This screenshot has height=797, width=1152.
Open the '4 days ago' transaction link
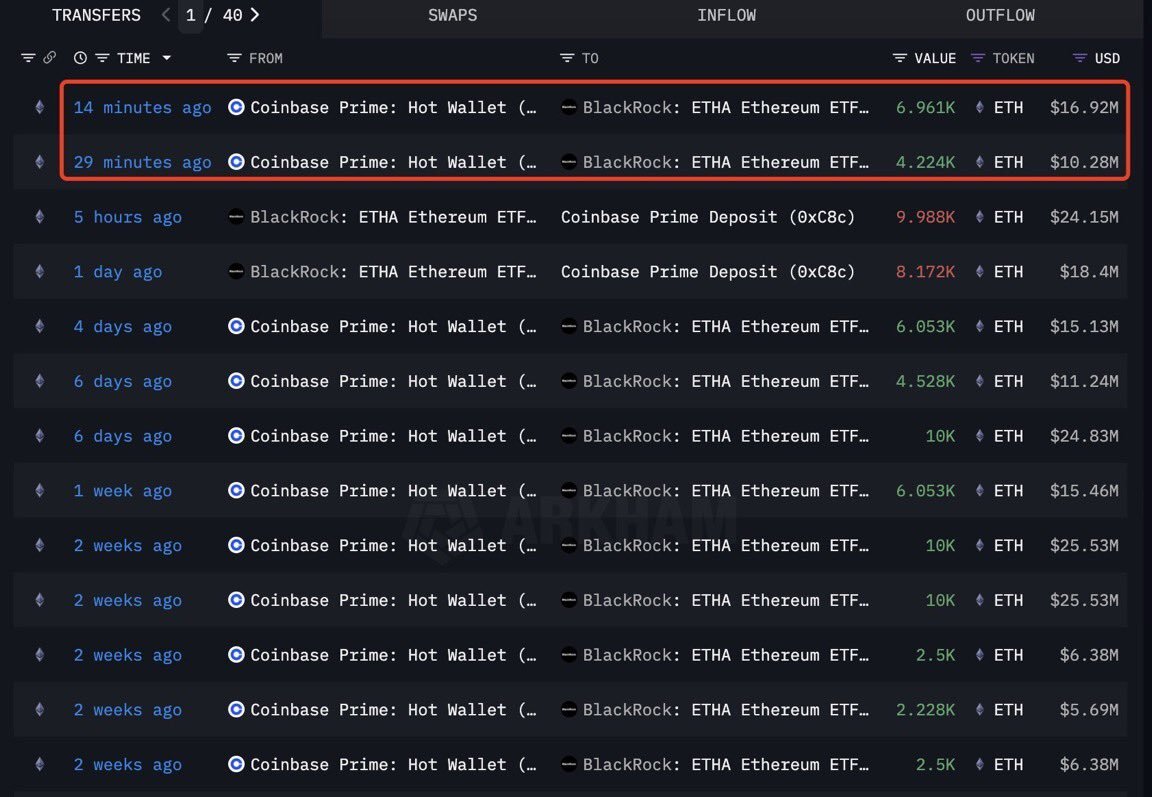123,326
